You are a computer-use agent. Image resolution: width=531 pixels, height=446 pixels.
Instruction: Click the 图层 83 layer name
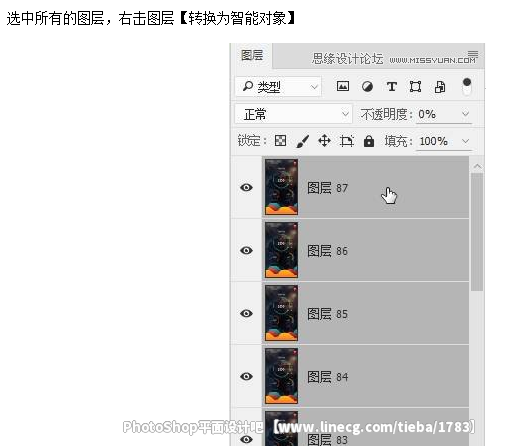point(327,440)
